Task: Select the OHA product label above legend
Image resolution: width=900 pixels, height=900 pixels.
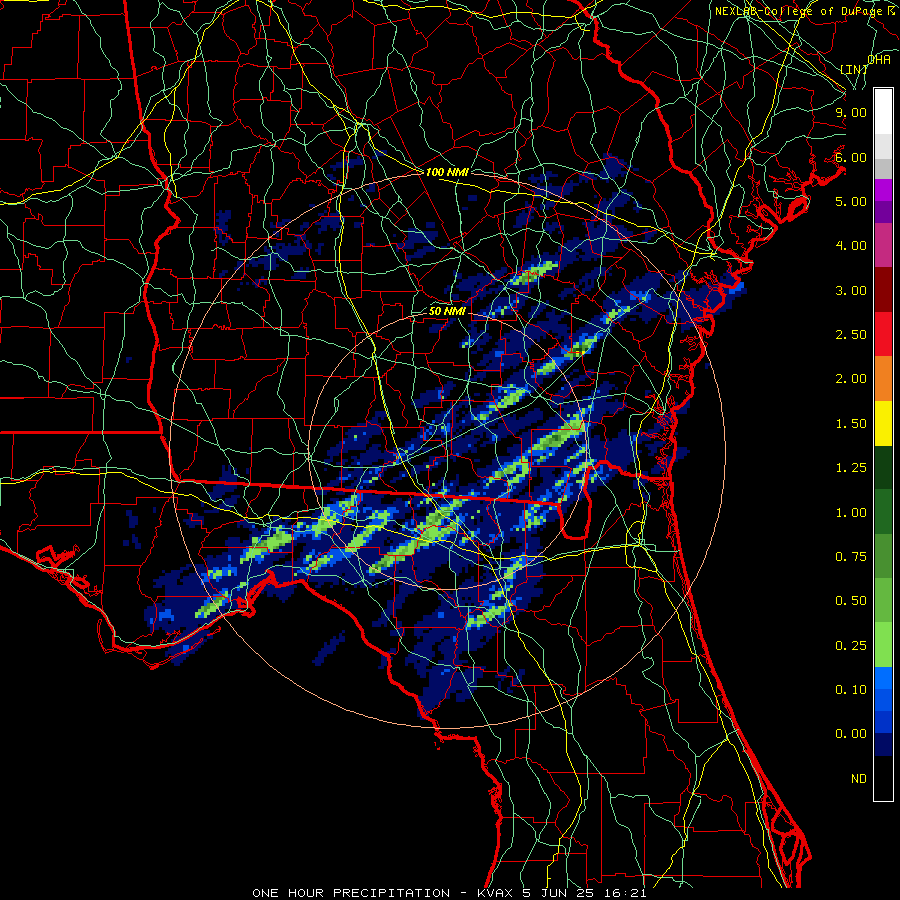Action: point(879,59)
